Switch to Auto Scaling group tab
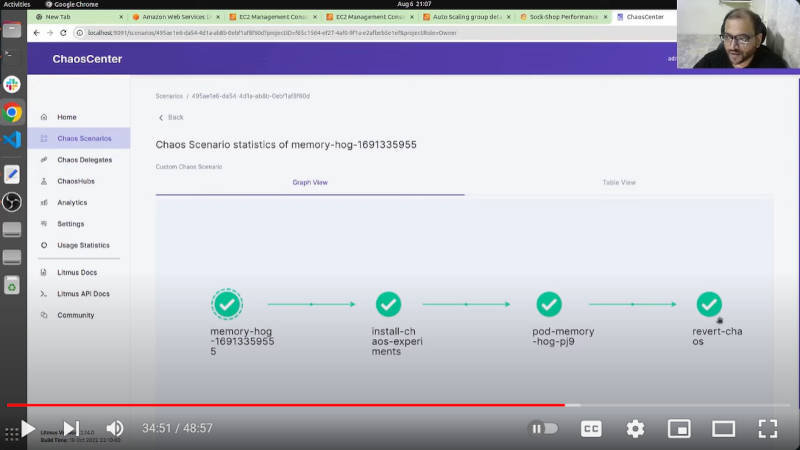The width and height of the screenshot is (800, 450). (465, 17)
